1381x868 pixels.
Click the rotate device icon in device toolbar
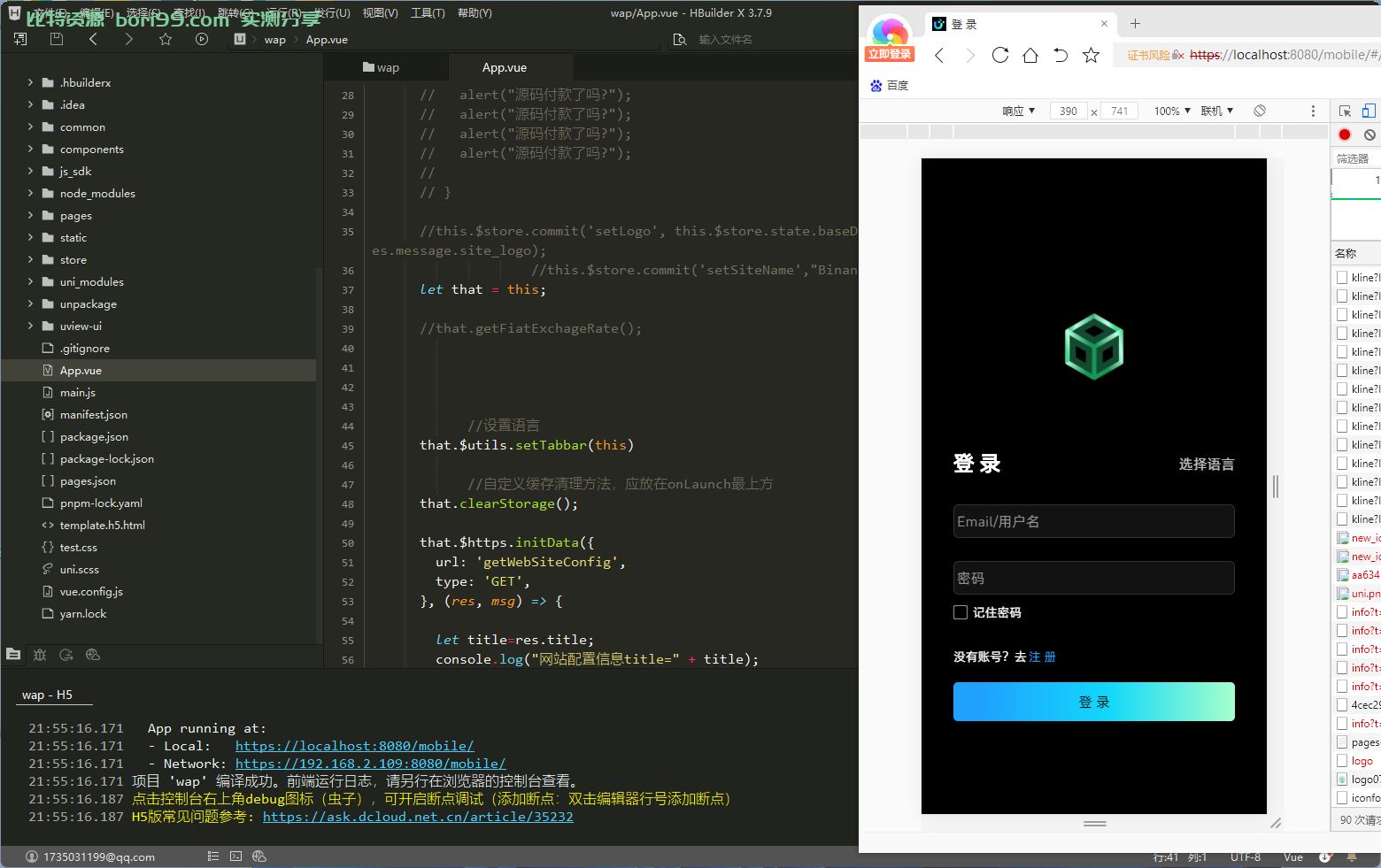click(1260, 111)
